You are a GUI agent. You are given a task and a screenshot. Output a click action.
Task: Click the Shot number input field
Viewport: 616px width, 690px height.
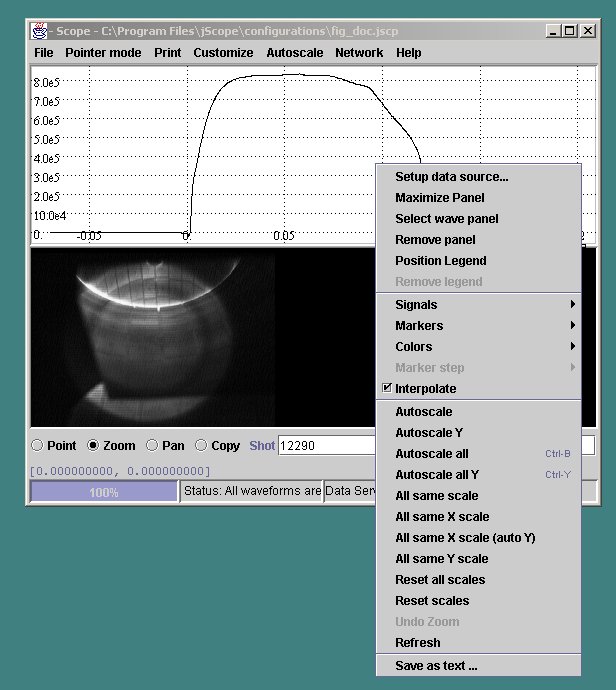pyautogui.click(x=325, y=446)
